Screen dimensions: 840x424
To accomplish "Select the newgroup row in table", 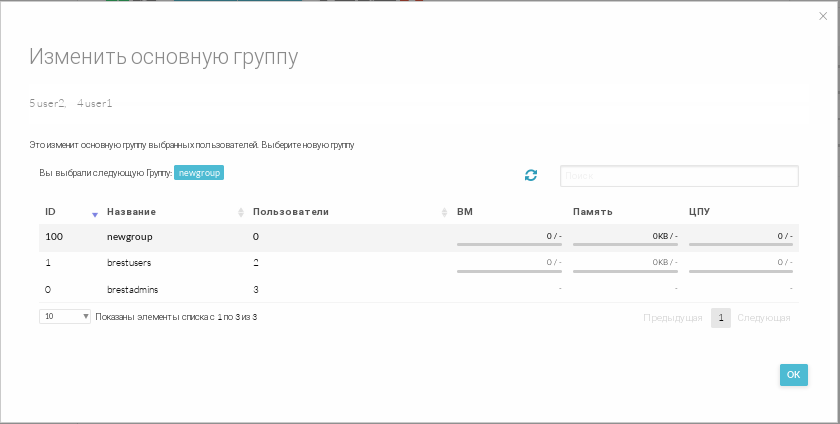I will coord(130,237).
